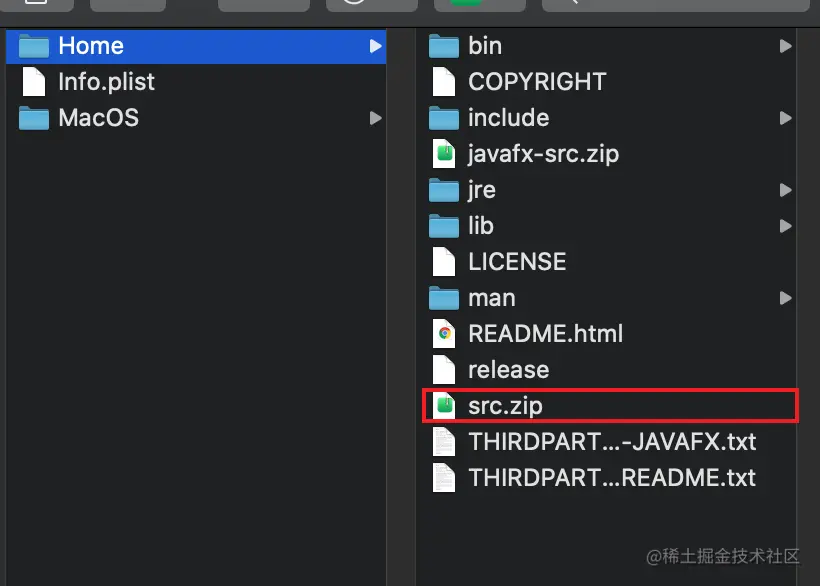
Task: Select the "COPYRIGHT" file name
Action: click(x=538, y=82)
